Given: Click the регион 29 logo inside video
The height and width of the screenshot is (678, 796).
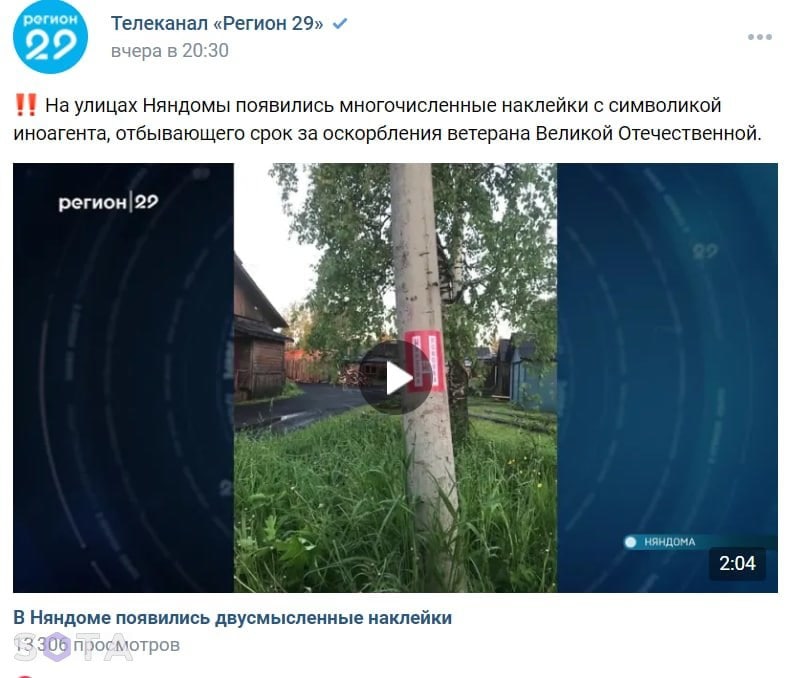Looking at the screenshot, I should click(108, 202).
